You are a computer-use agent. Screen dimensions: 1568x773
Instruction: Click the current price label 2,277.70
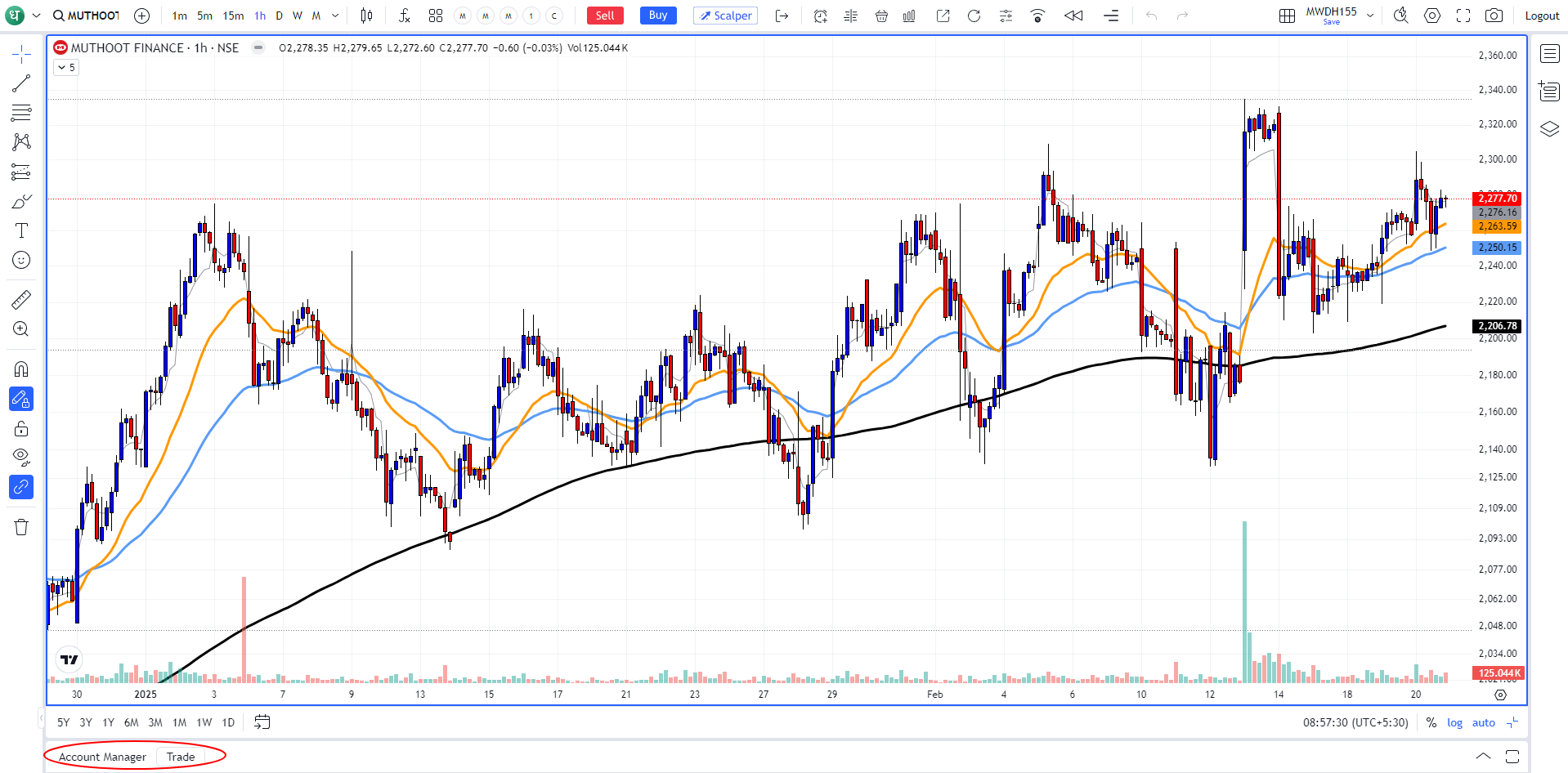click(x=1497, y=199)
